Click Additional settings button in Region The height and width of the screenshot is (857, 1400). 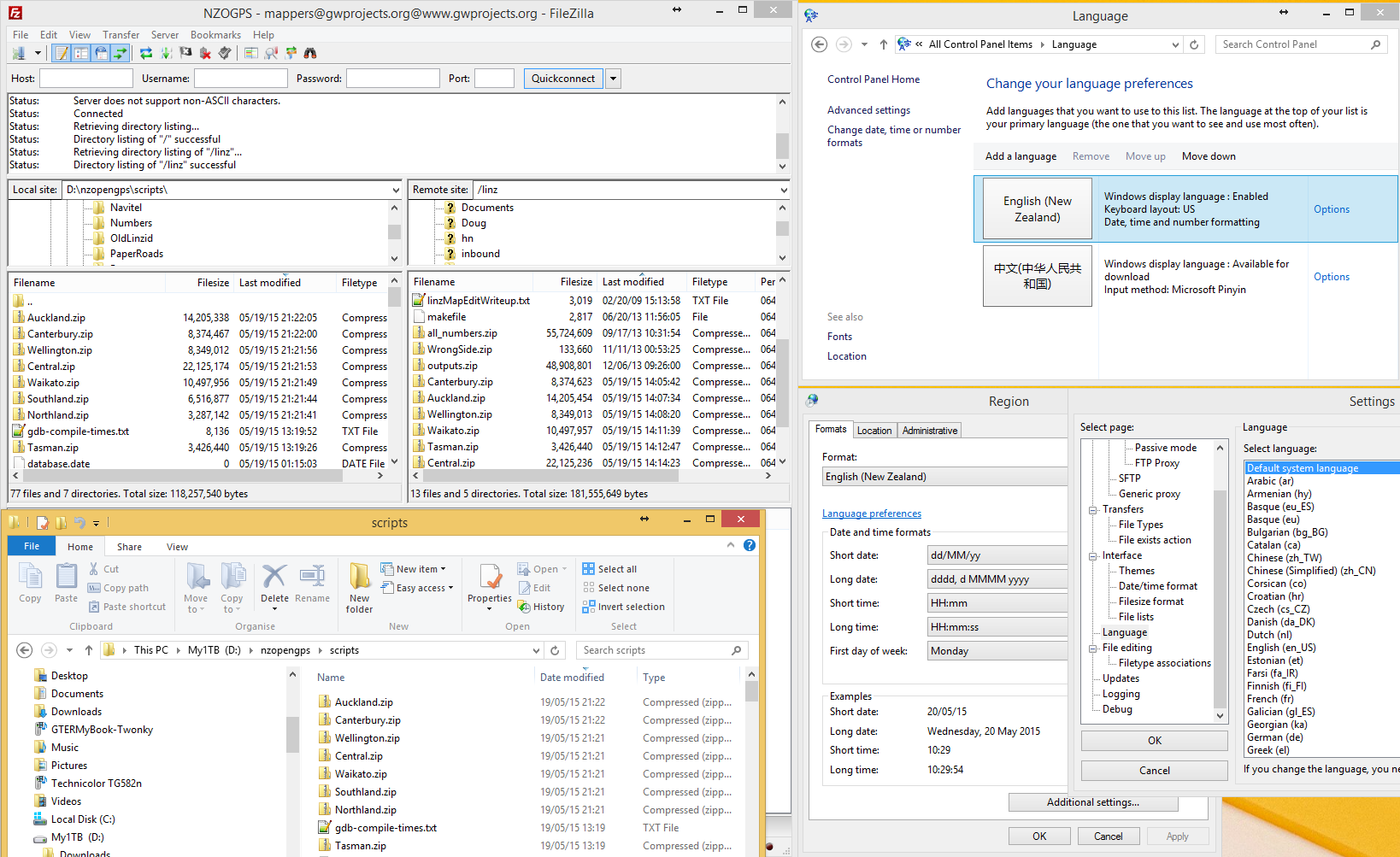pos(1093,802)
